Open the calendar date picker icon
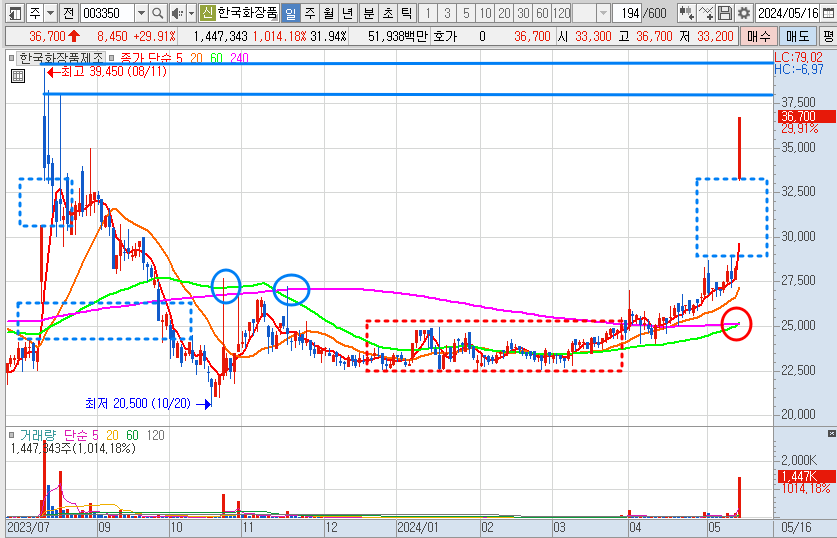 828,13
